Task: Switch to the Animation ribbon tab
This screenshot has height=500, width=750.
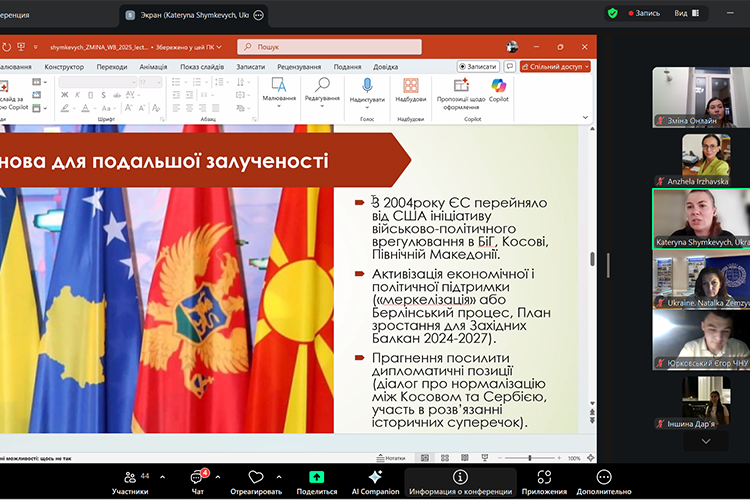Action: coord(153,67)
